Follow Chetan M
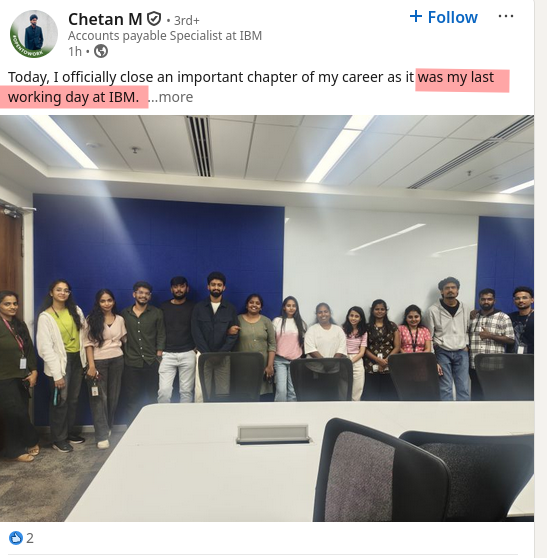This screenshot has width=547, height=558. coord(443,17)
